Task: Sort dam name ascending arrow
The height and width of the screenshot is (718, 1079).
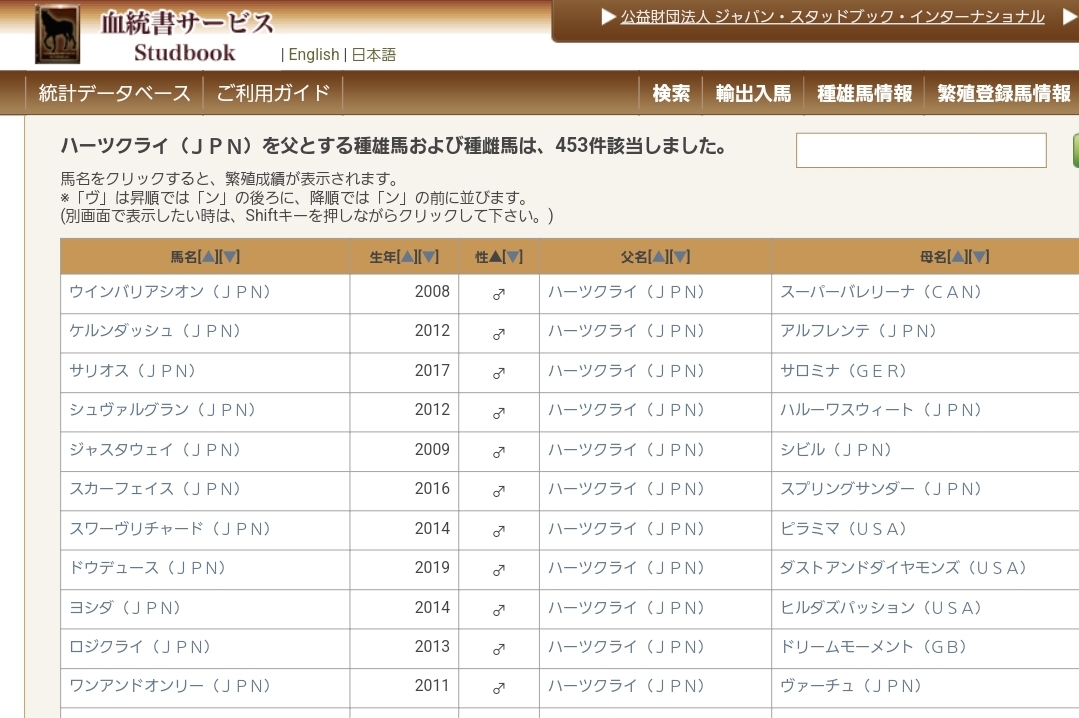Action: pos(958,257)
